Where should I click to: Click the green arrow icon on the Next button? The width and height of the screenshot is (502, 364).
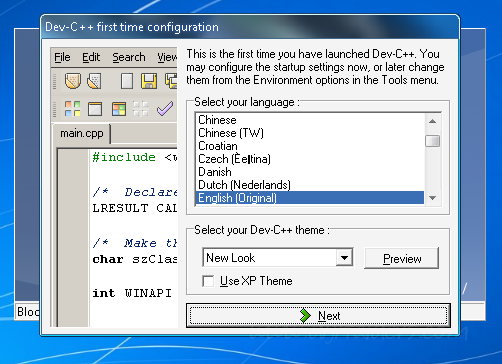point(305,315)
